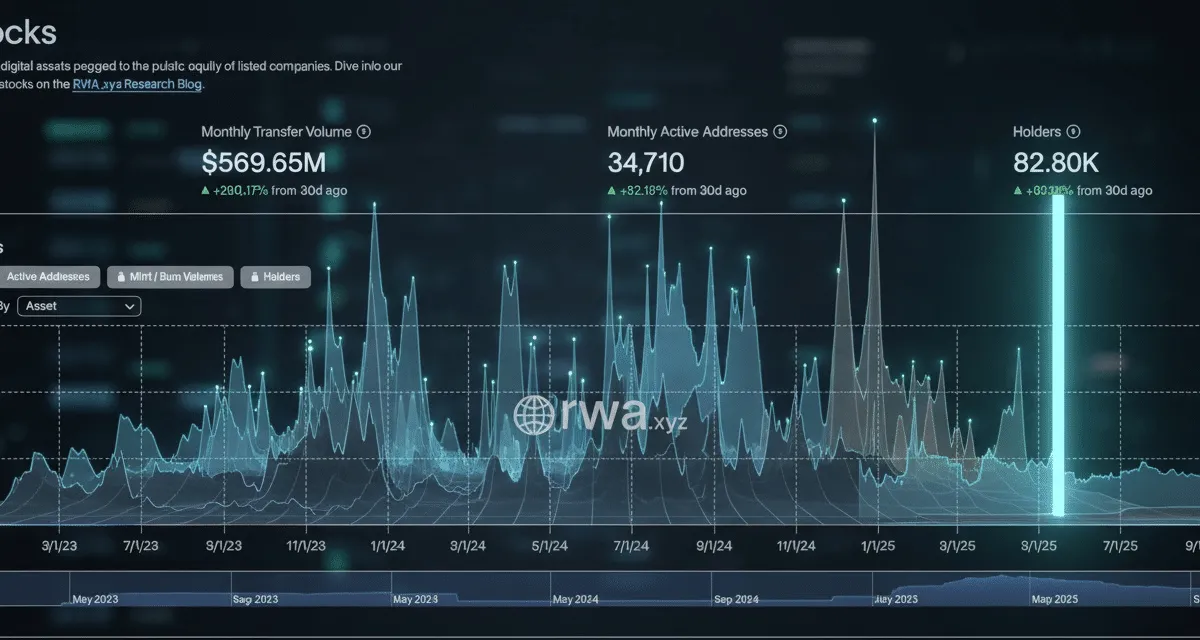Image resolution: width=1200 pixels, height=640 pixels.
Task: Click the 34,710 active addresses value
Action: 646,161
